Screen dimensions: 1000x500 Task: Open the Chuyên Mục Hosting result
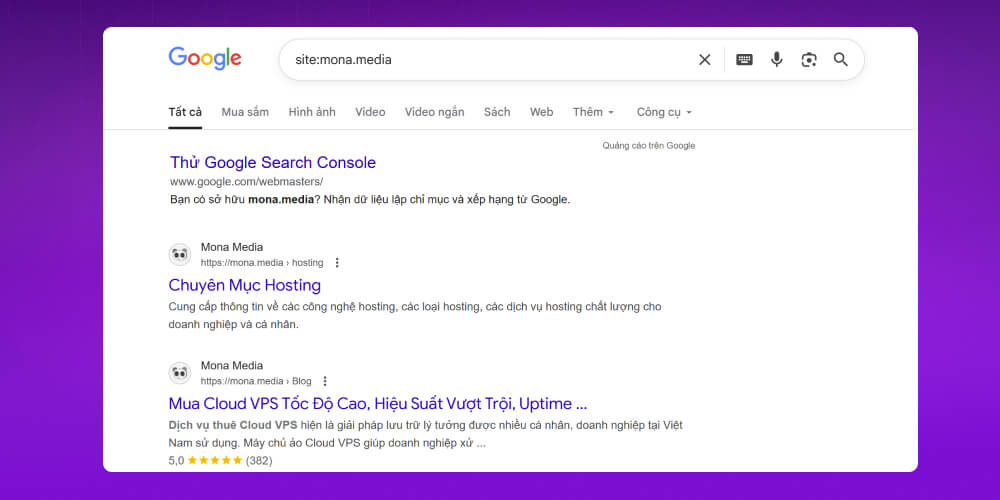pos(245,285)
